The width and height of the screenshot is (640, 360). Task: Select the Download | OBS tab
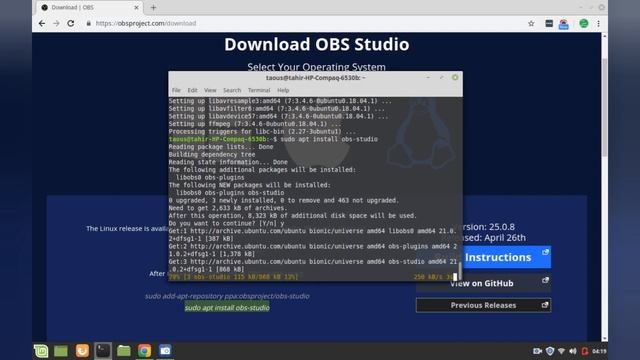click(x=90, y=7)
